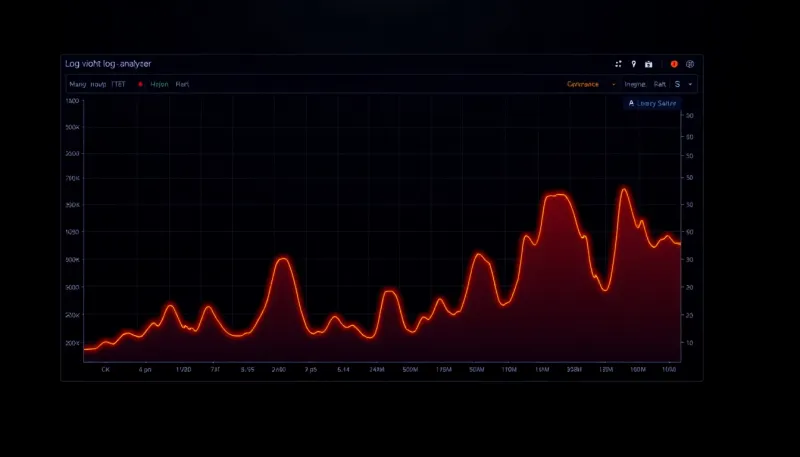Click the red alert badge icon

click(674, 64)
